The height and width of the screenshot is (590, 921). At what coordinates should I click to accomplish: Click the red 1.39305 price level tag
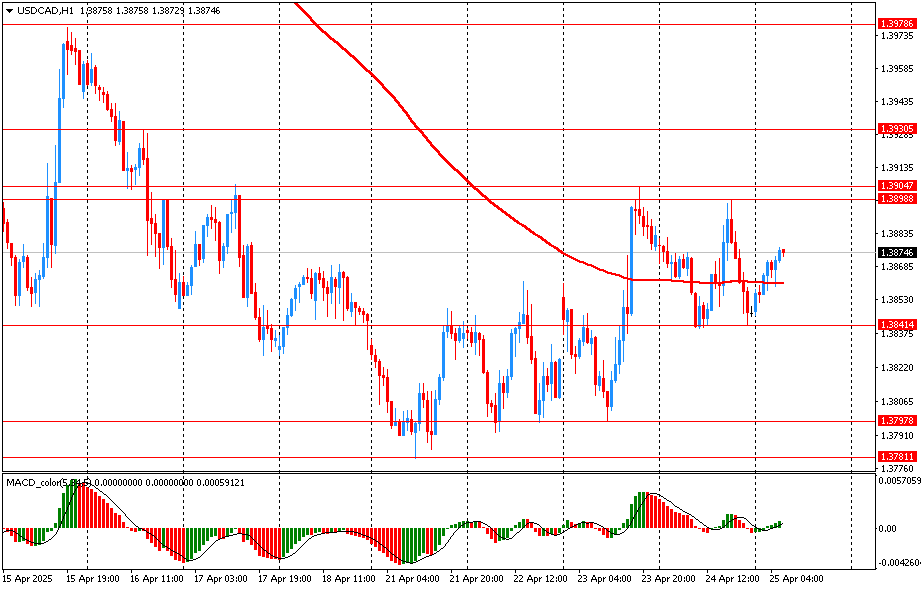[x=897, y=129]
